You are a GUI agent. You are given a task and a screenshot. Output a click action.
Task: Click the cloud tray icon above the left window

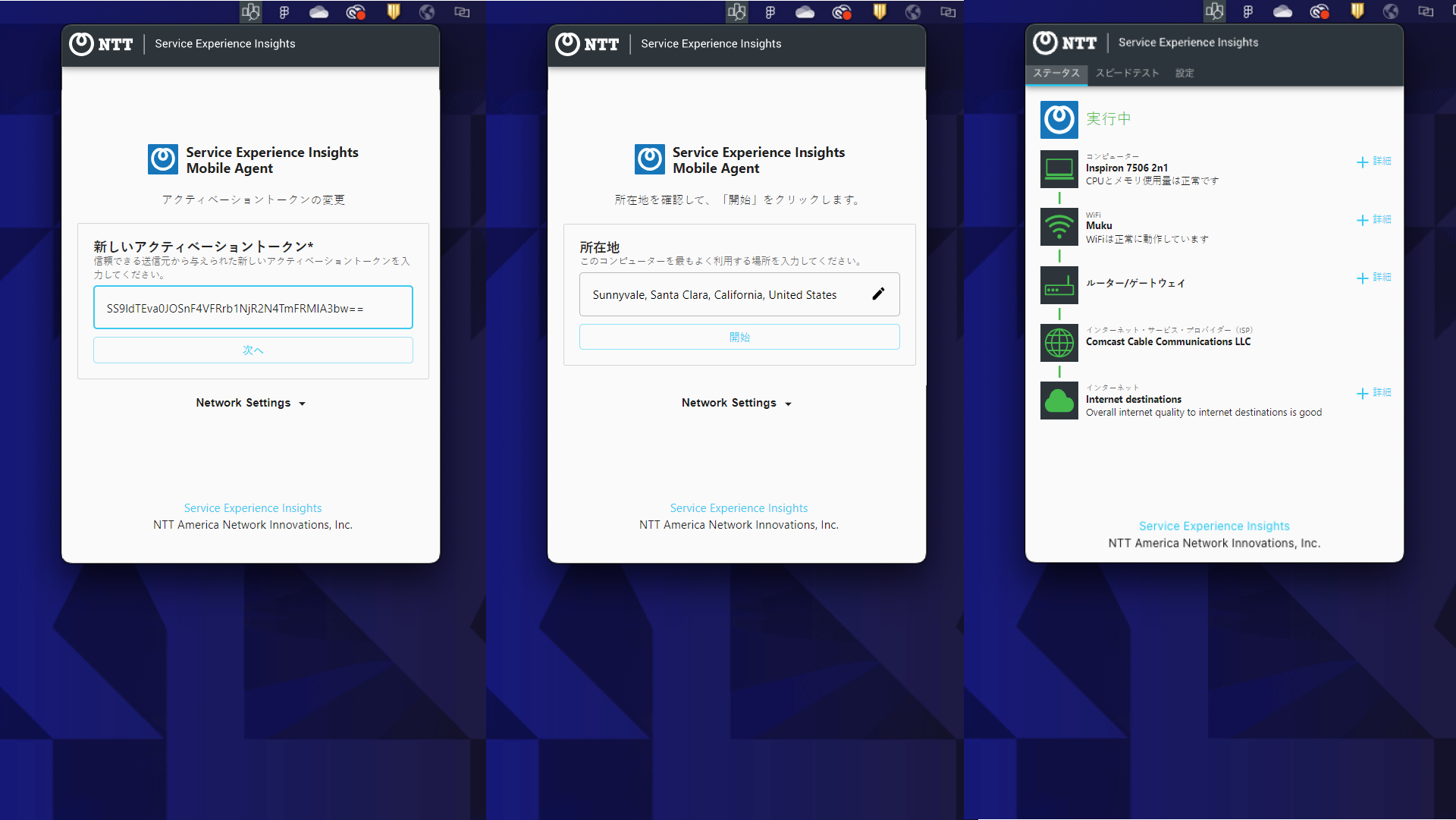319,11
